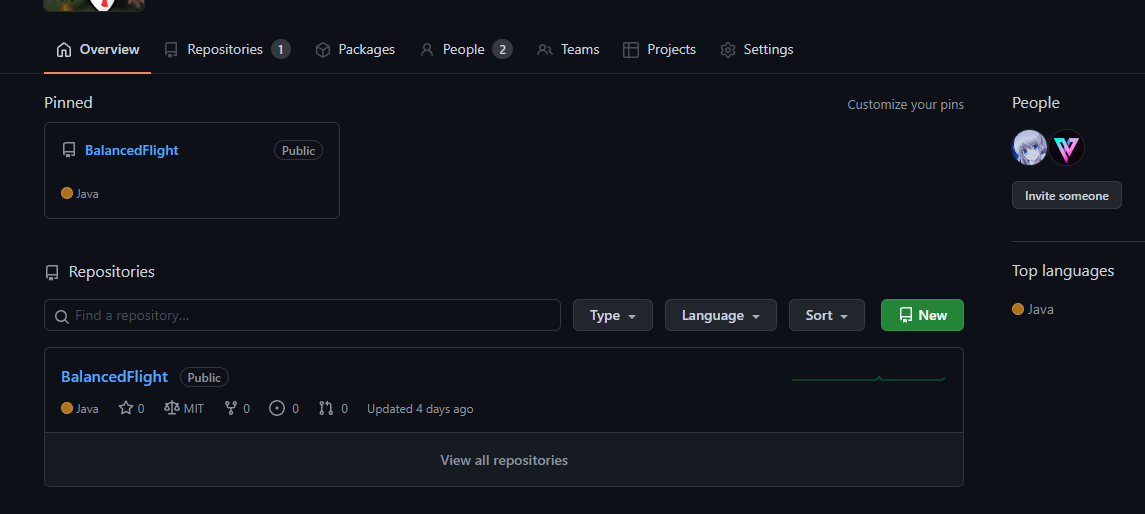Create a New repository

(922, 315)
